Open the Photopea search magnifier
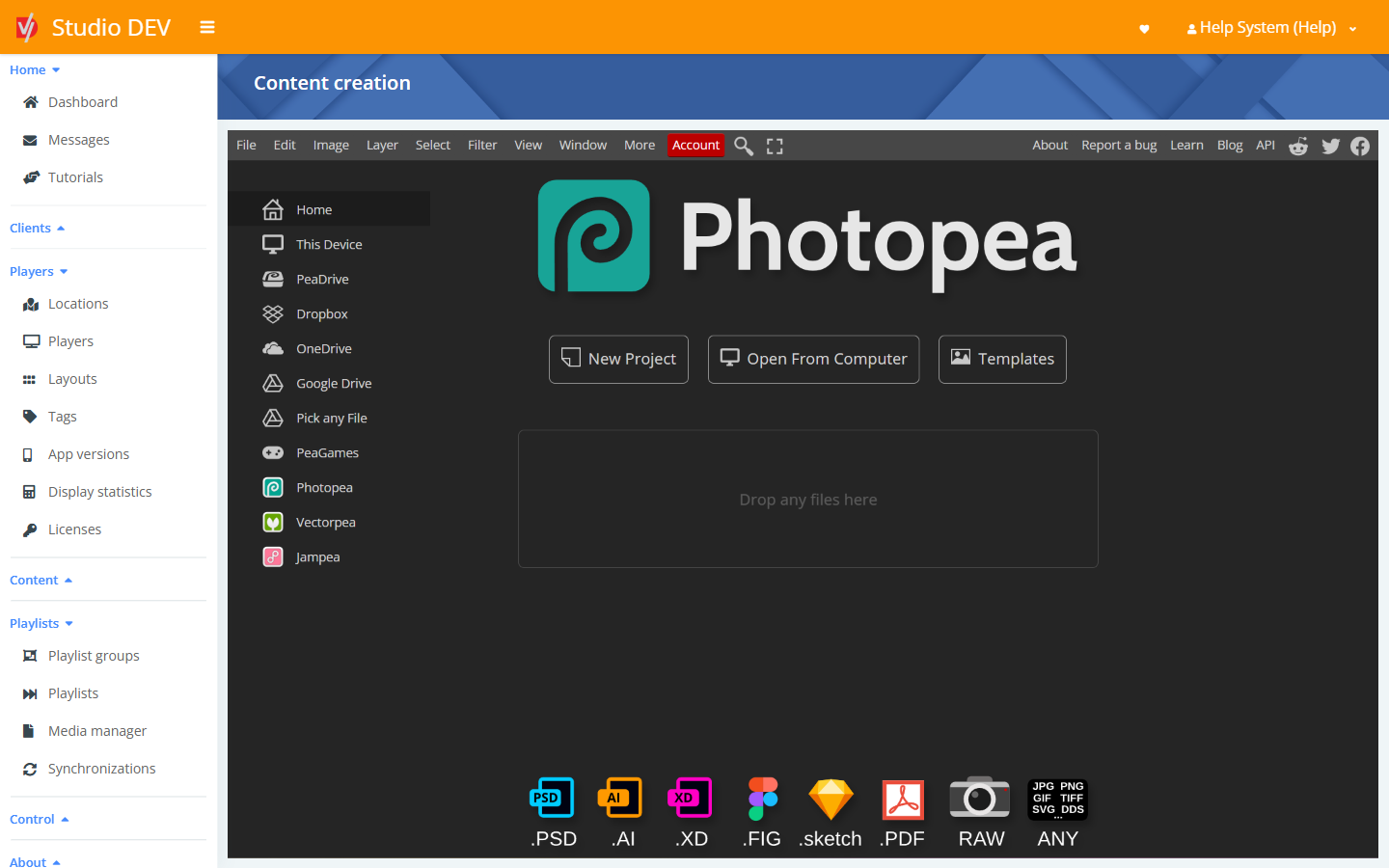 pyautogui.click(x=744, y=146)
